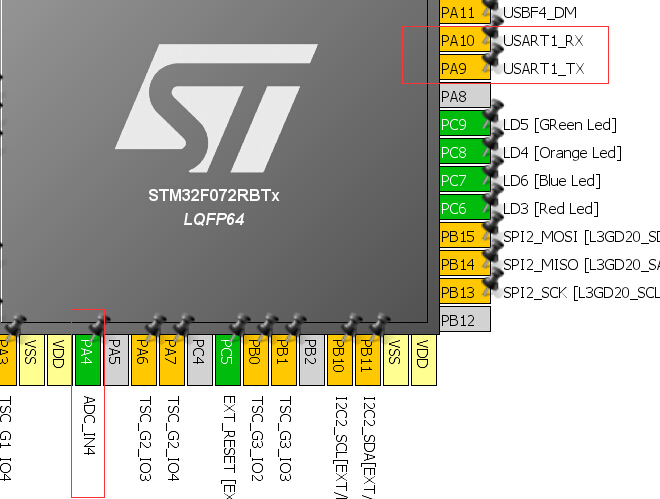Select the green PA4 pin
This screenshot has width=660, height=499.
point(88,360)
